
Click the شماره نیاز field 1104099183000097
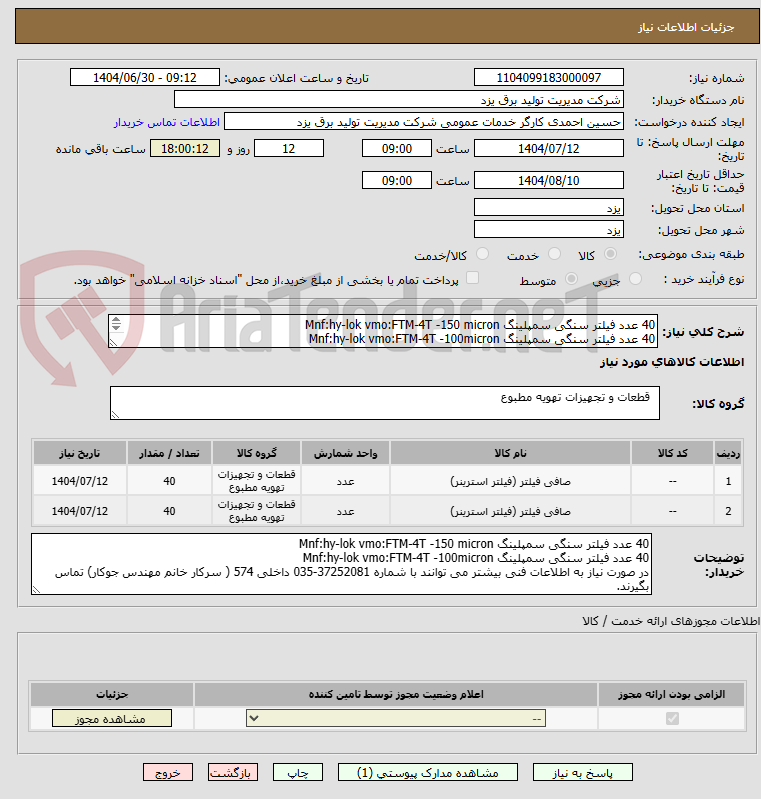(548, 77)
